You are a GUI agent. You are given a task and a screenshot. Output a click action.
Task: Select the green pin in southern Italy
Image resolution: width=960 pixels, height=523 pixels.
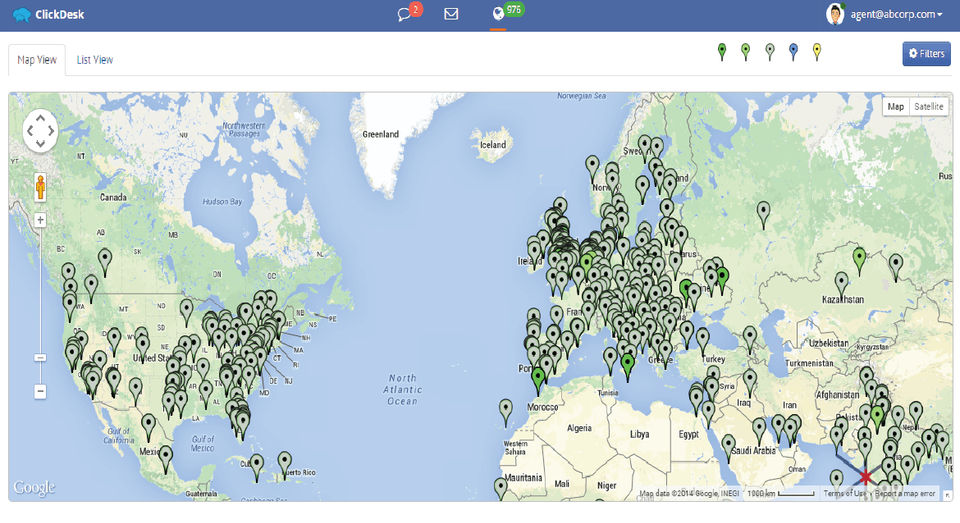(628, 366)
